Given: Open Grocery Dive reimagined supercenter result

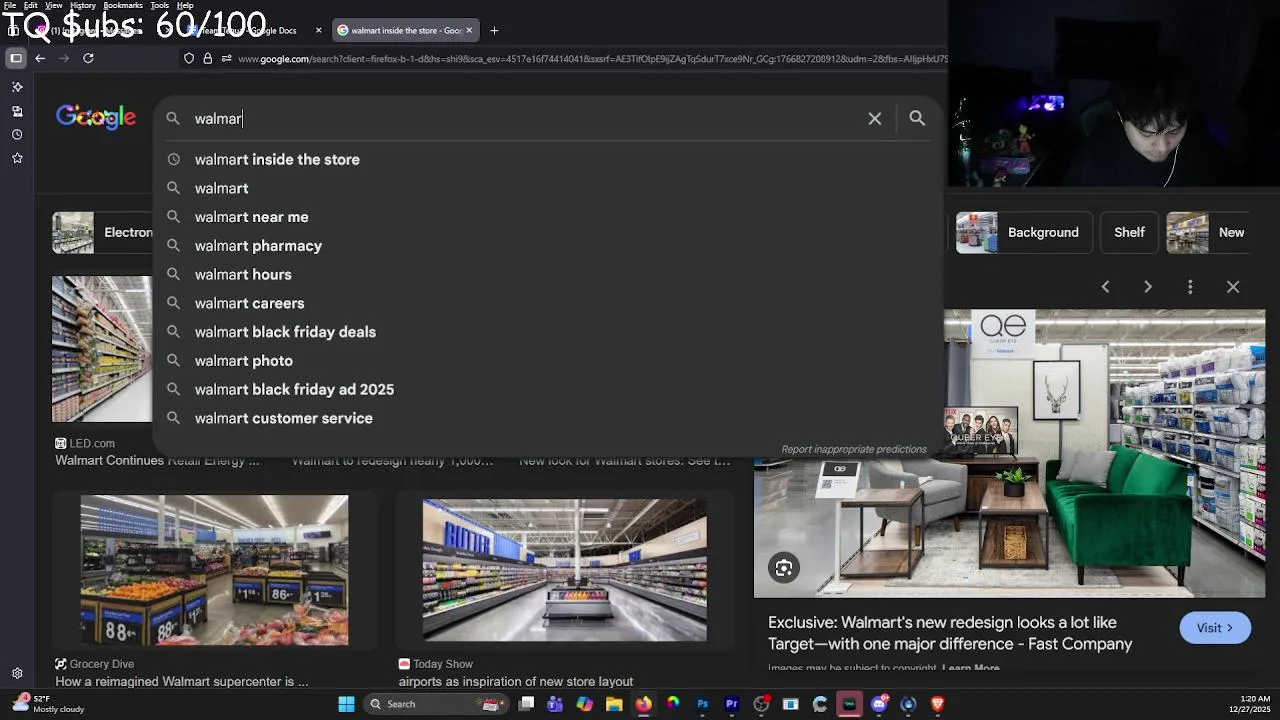Looking at the screenshot, I should click(181, 681).
